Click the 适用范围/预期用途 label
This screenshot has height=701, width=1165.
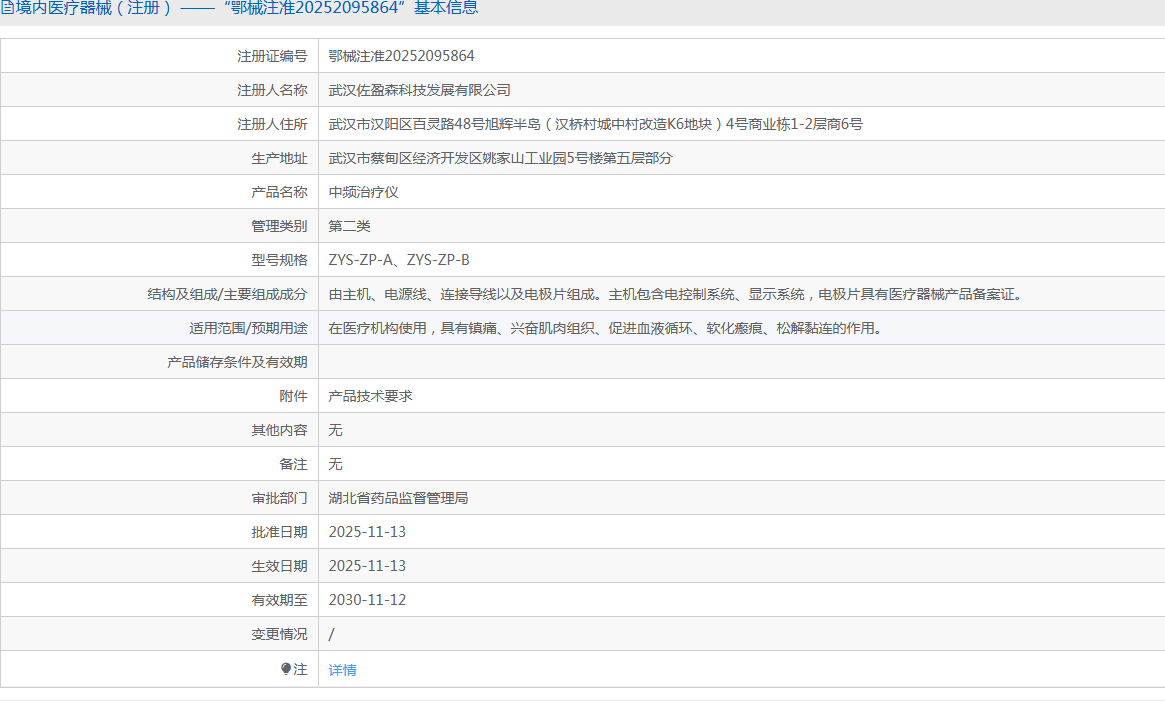248,328
